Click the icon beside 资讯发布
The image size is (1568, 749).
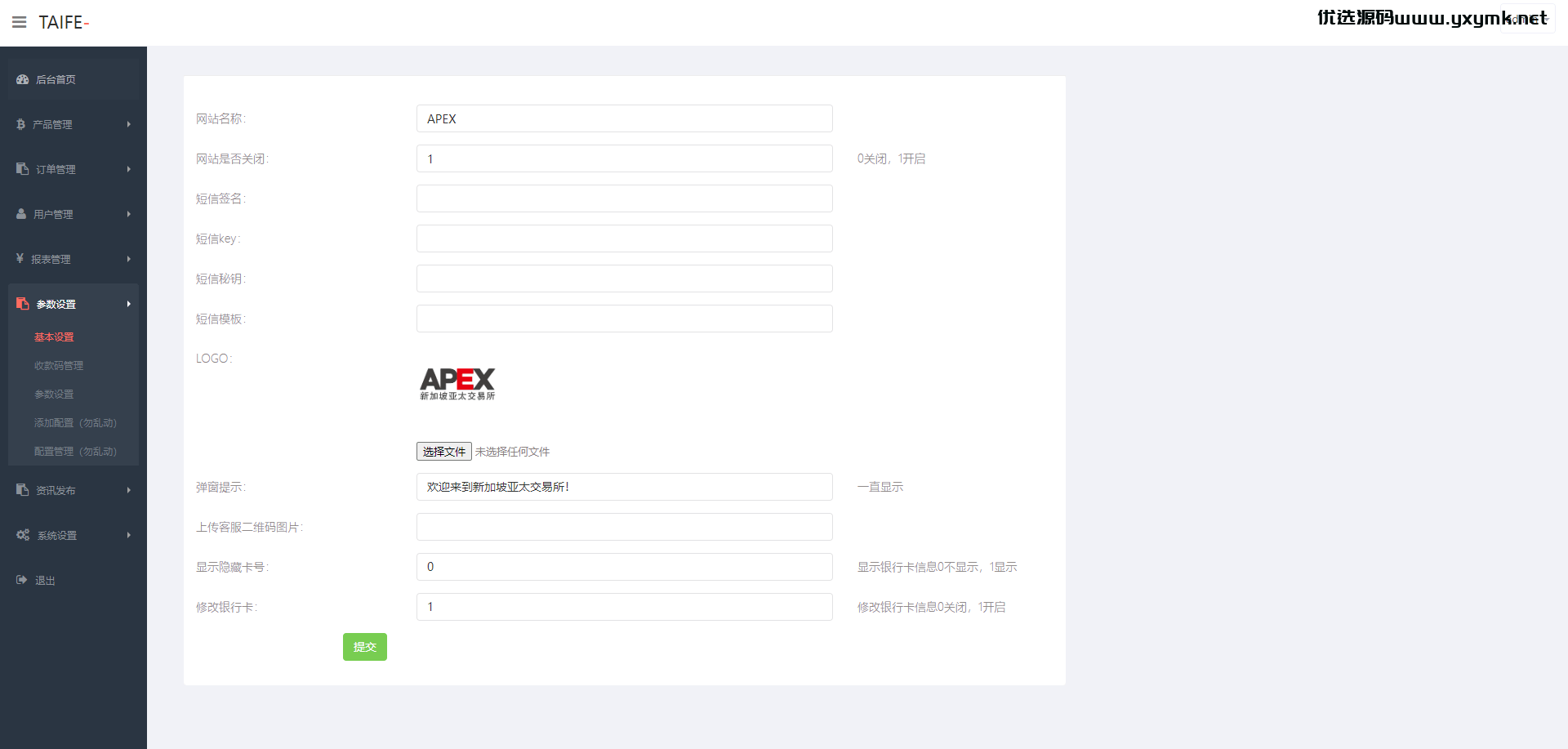23,490
